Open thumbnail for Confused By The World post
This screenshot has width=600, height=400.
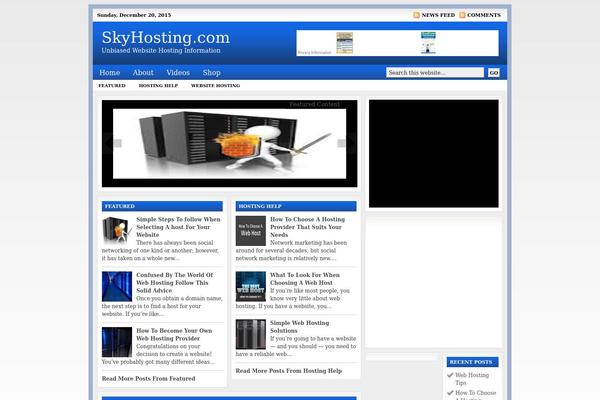click(117, 286)
